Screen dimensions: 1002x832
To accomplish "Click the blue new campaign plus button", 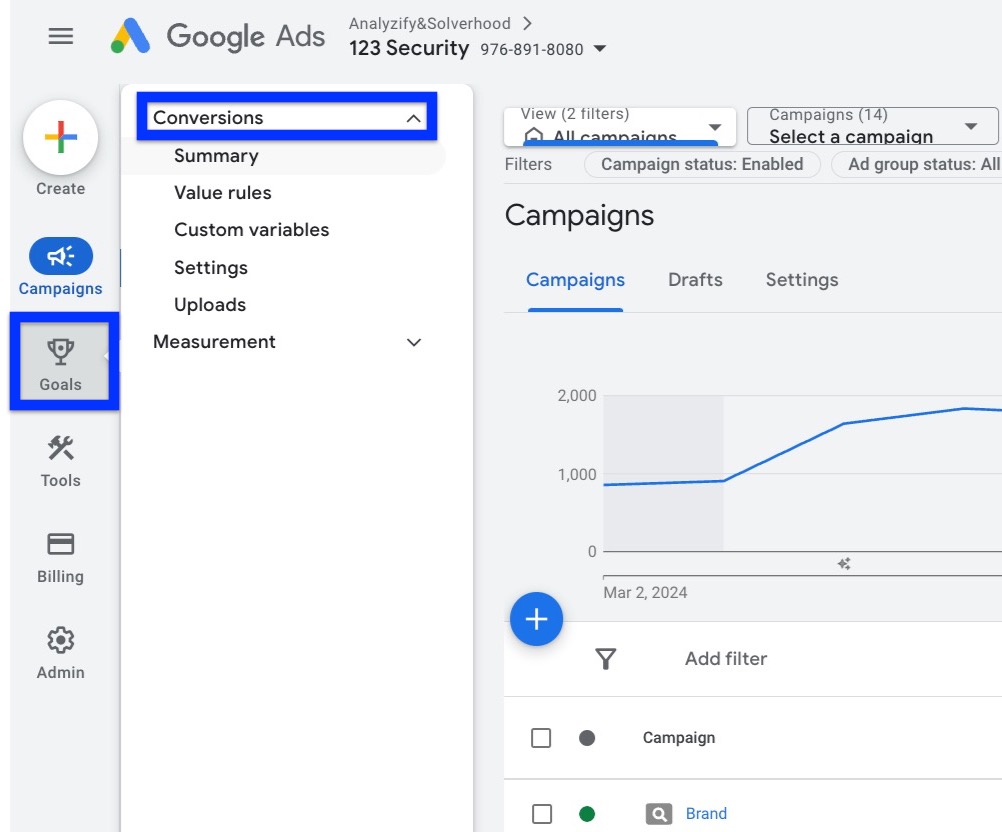I will 536,619.
